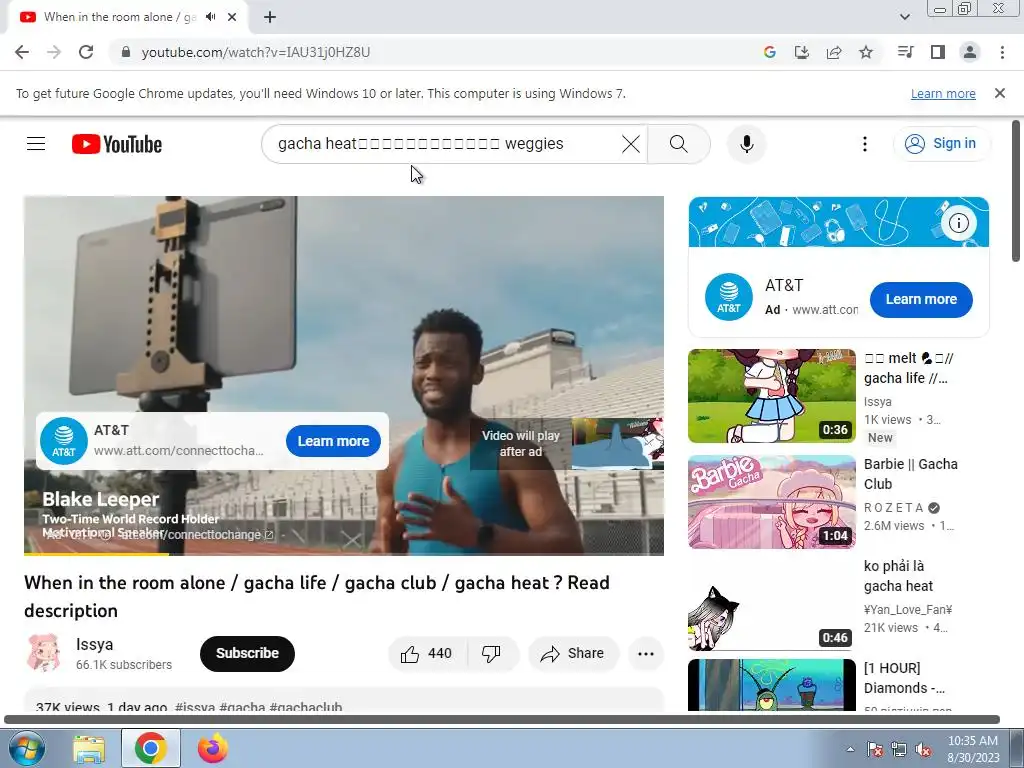Click the taskbar volume icon

923,750
